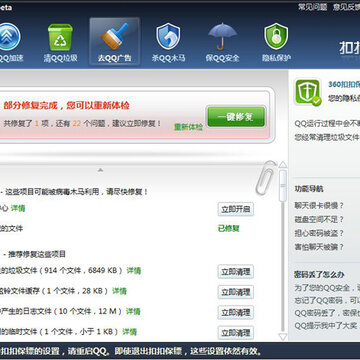Click 立即清理 for the 28 KB cache row
The height and width of the screenshot is (360, 360).
(236, 292)
